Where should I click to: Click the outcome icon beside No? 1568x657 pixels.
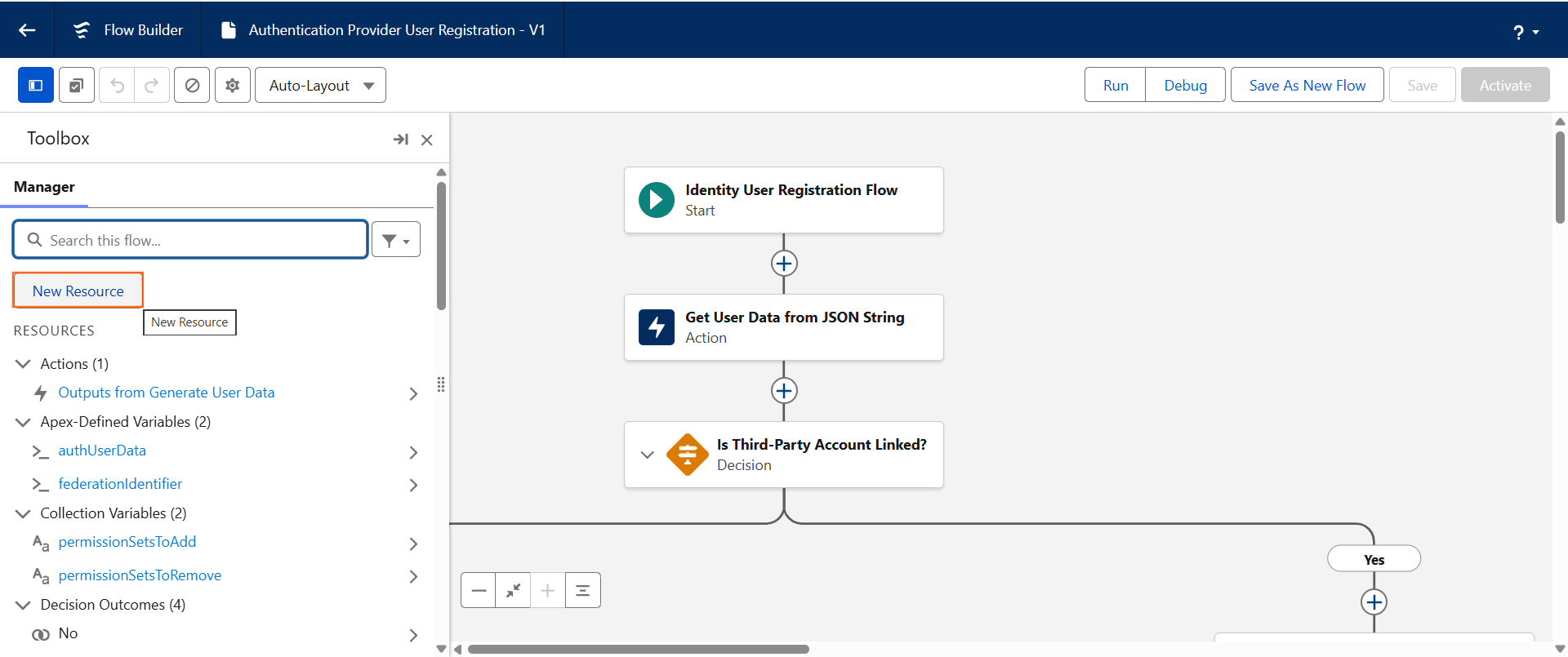coord(41,635)
